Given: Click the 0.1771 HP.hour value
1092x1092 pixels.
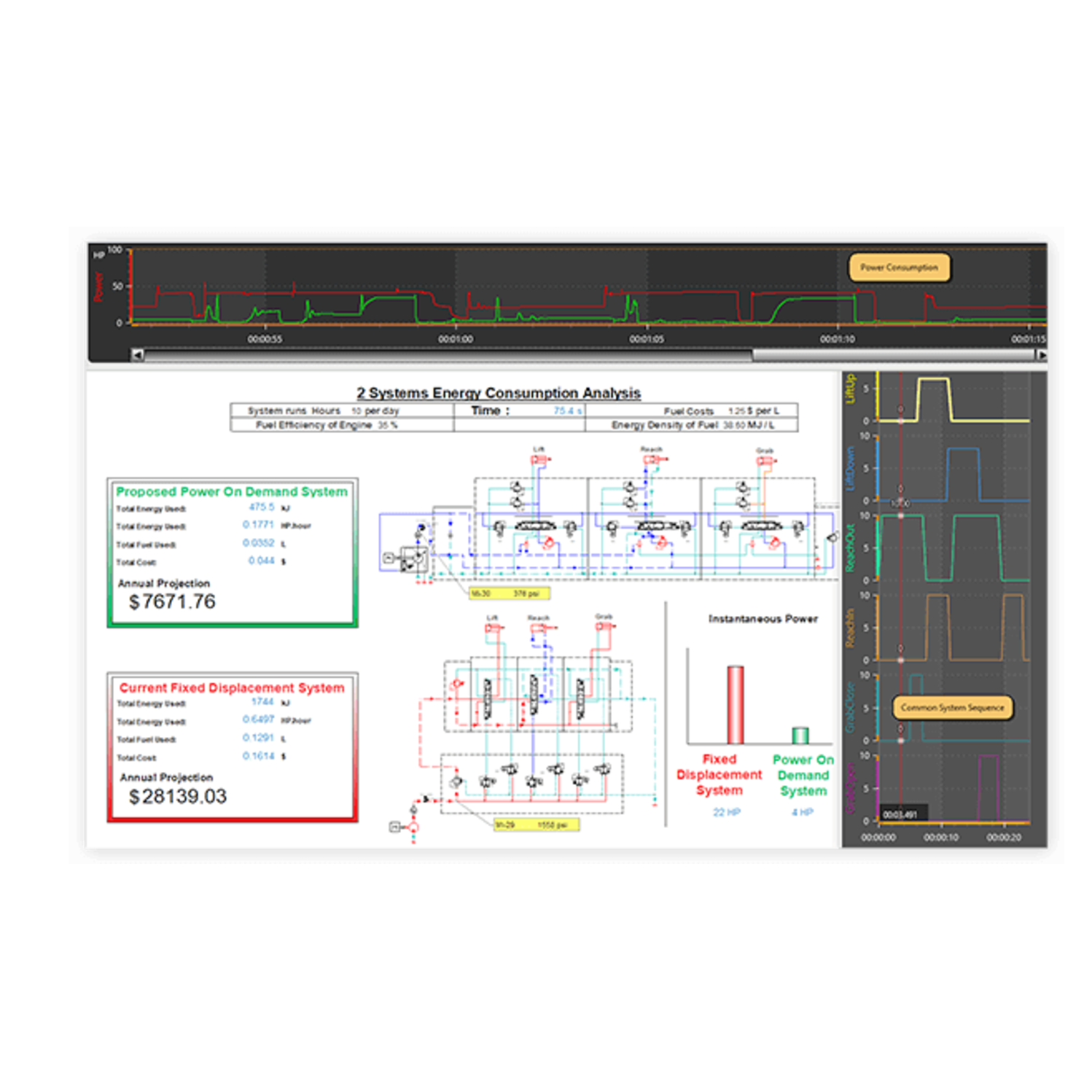Looking at the screenshot, I should pos(258,525).
